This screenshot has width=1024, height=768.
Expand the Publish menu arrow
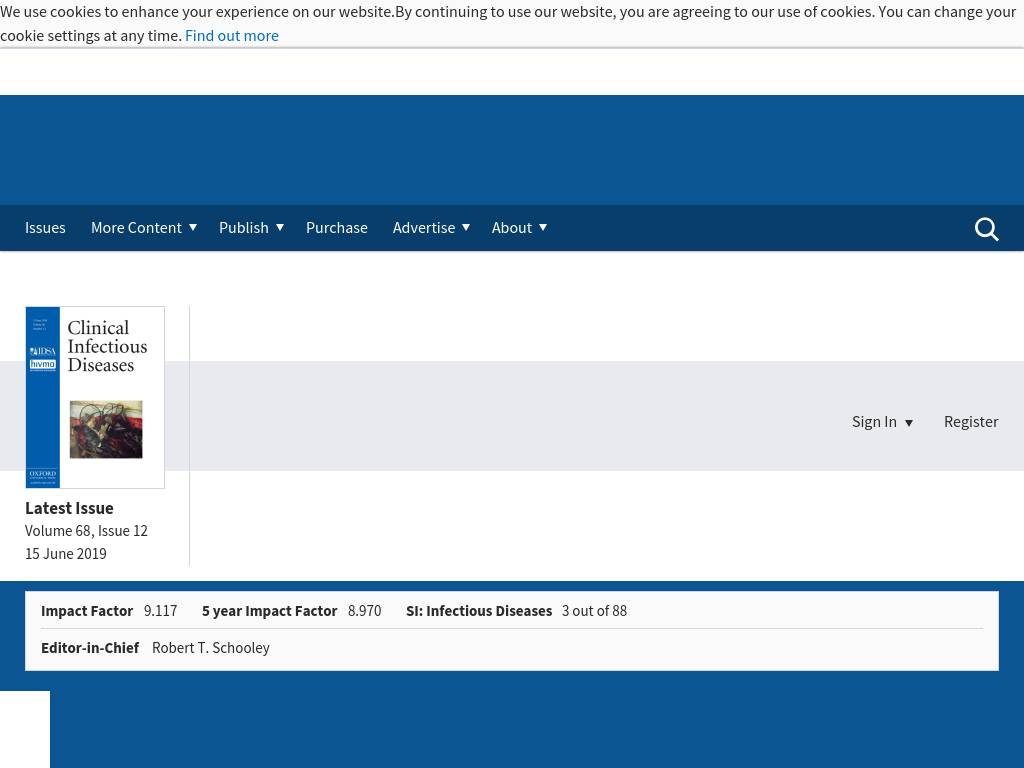tap(280, 227)
